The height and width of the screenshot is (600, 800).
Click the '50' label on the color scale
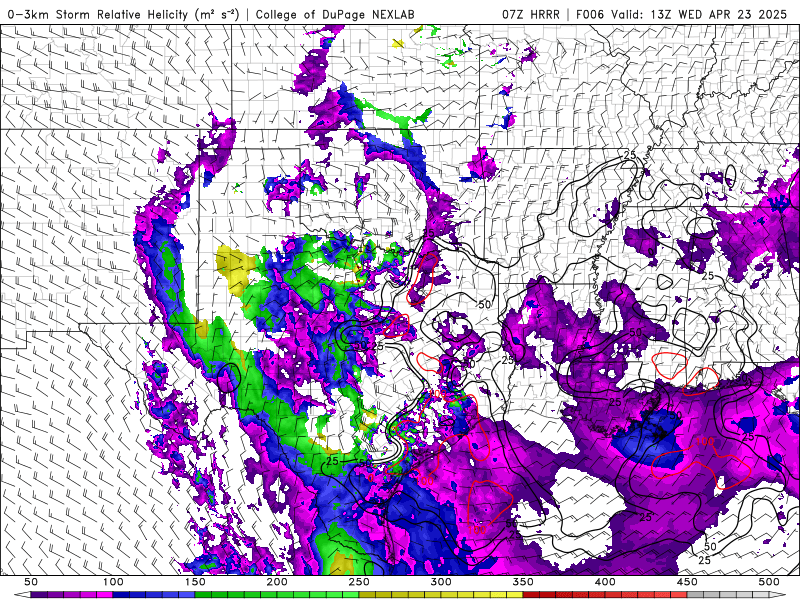[31, 582]
